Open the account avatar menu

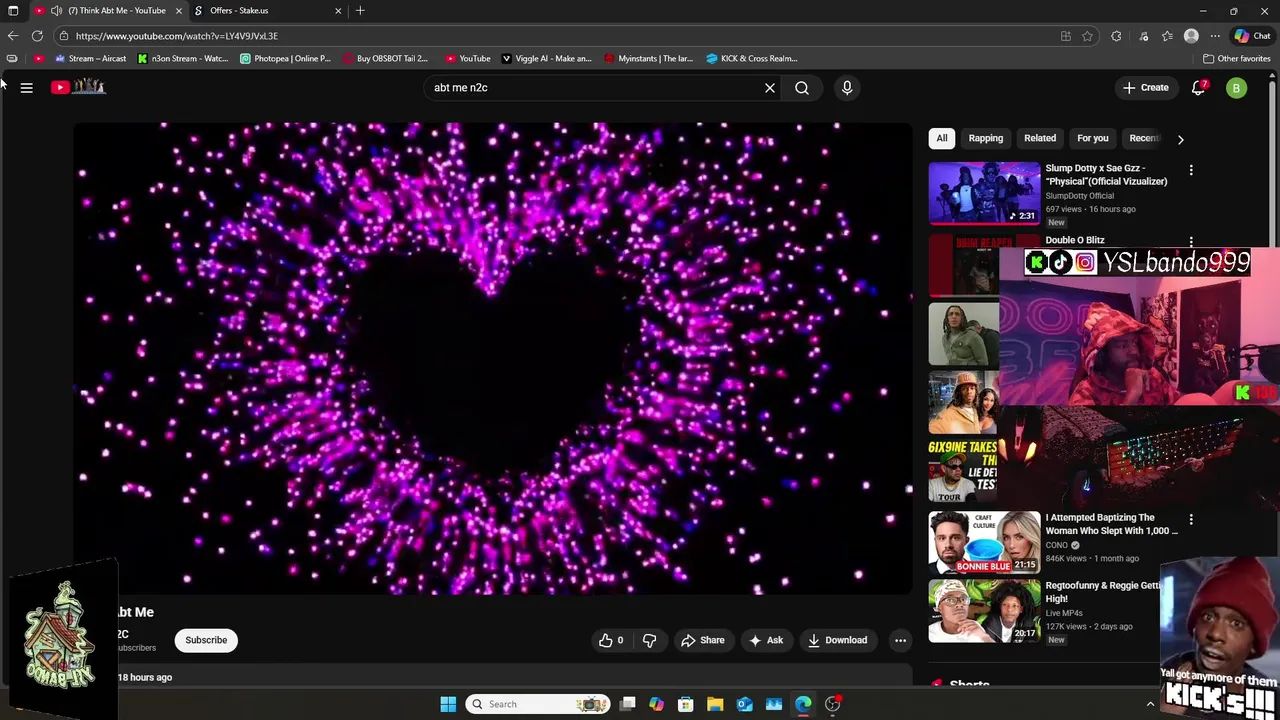[x=1236, y=88]
